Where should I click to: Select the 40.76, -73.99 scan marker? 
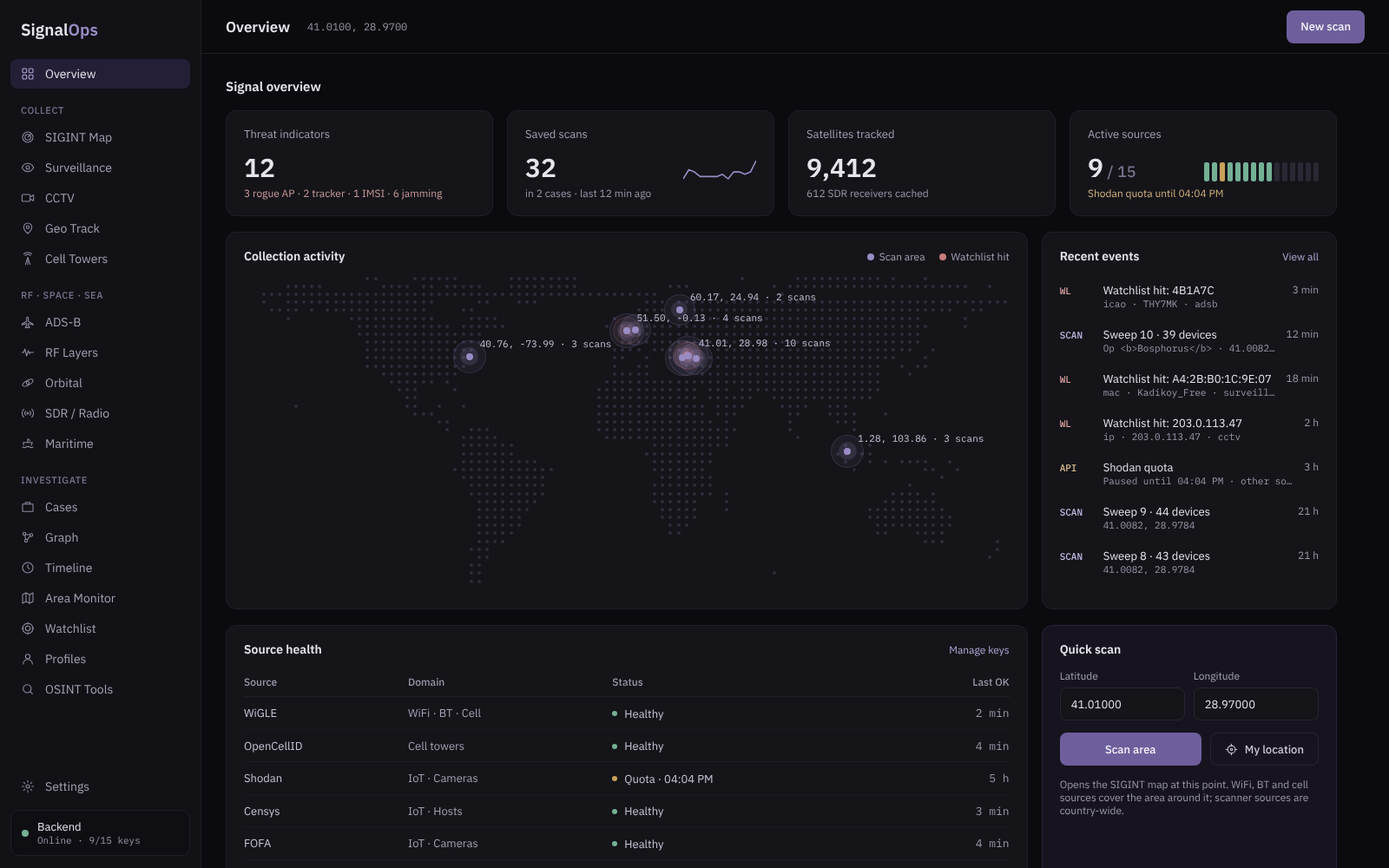point(470,357)
